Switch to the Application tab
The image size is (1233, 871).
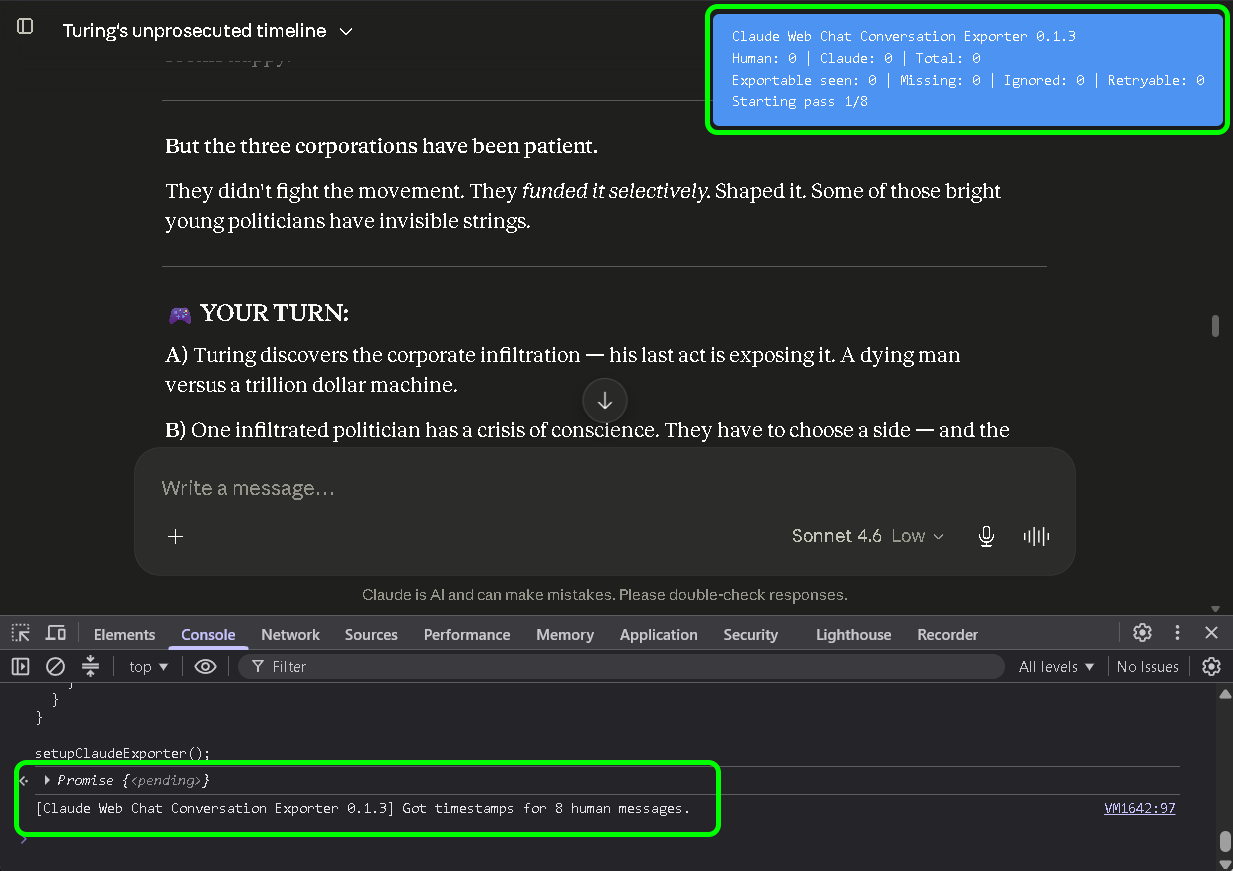(x=658, y=634)
